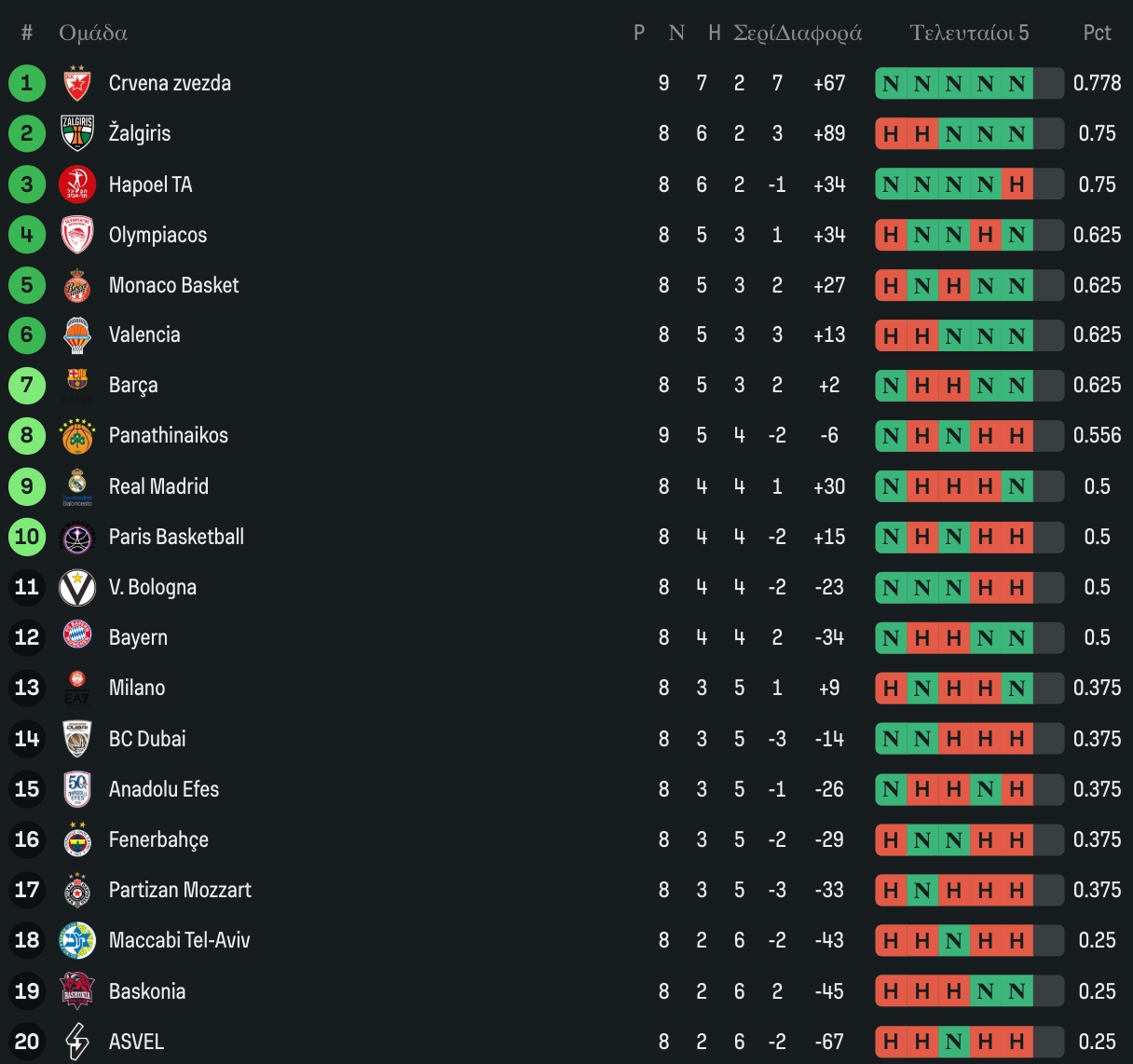Click the V. Bologna logo
This screenshot has width=1133, height=1064.
(x=77, y=588)
